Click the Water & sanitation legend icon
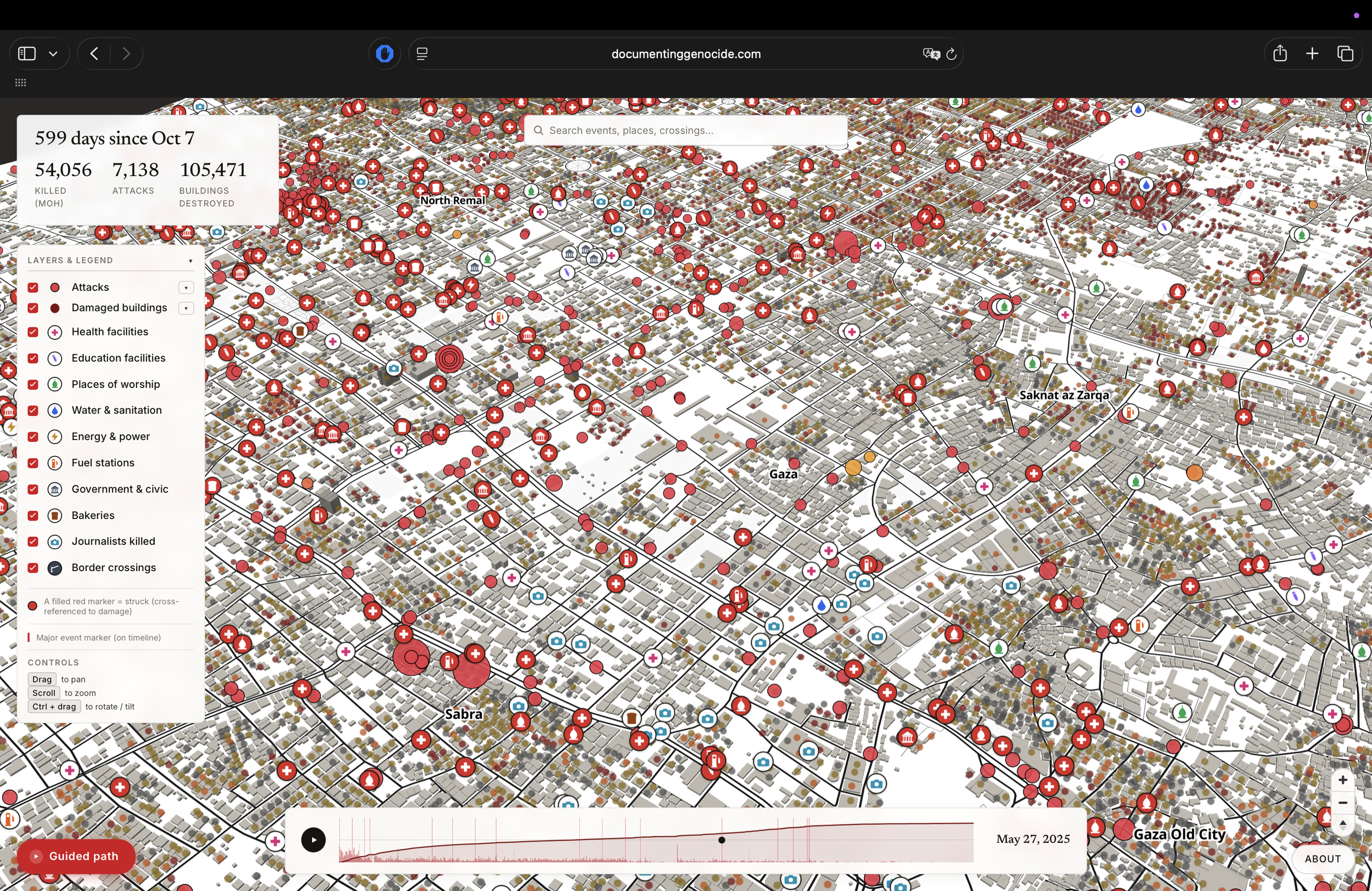This screenshot has width=1372, height=891. click(x=55, y=410)
